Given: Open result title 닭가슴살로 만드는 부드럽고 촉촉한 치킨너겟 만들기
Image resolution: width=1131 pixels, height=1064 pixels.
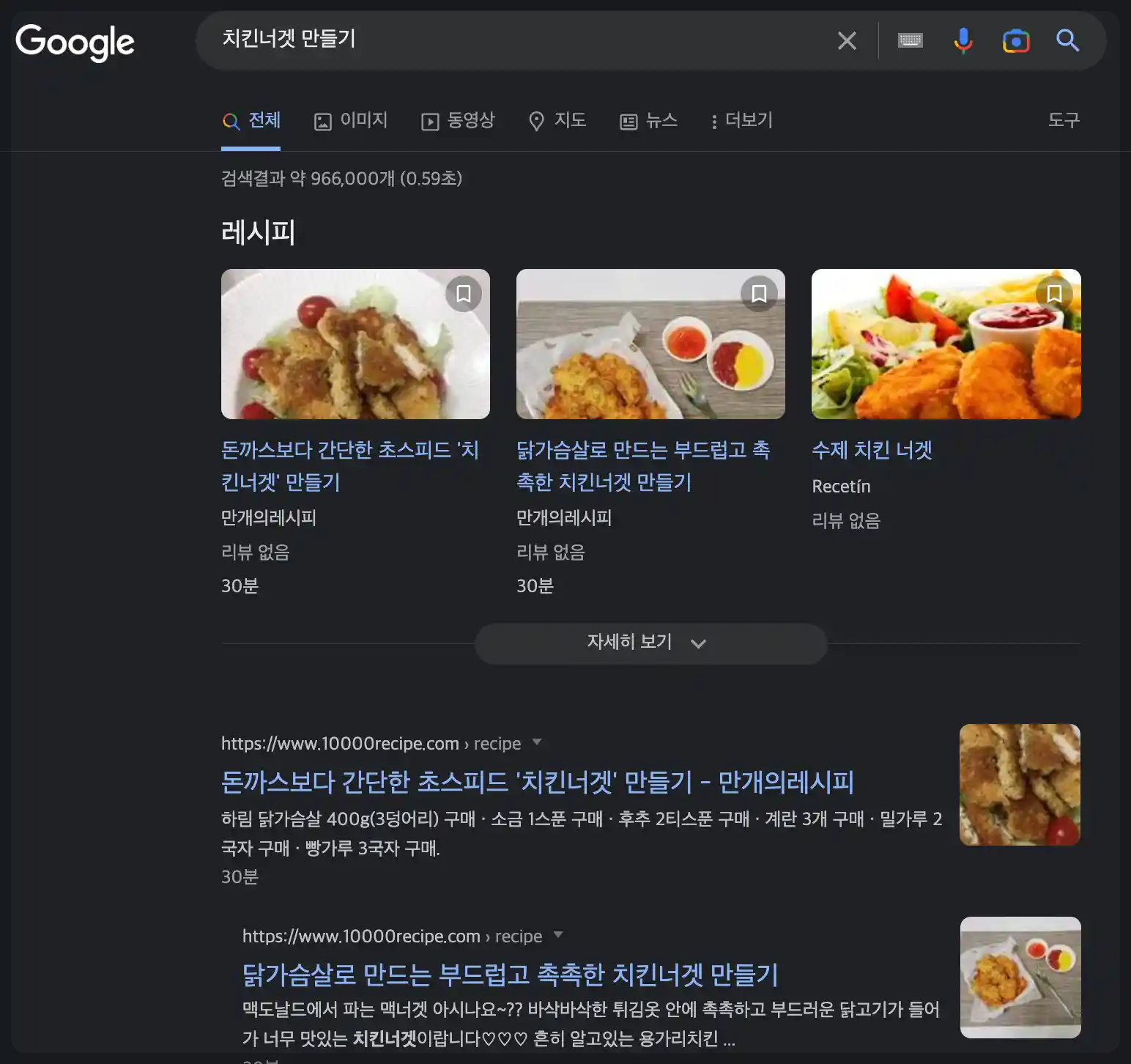Looking at the screenshot, I should click(511, 975).
